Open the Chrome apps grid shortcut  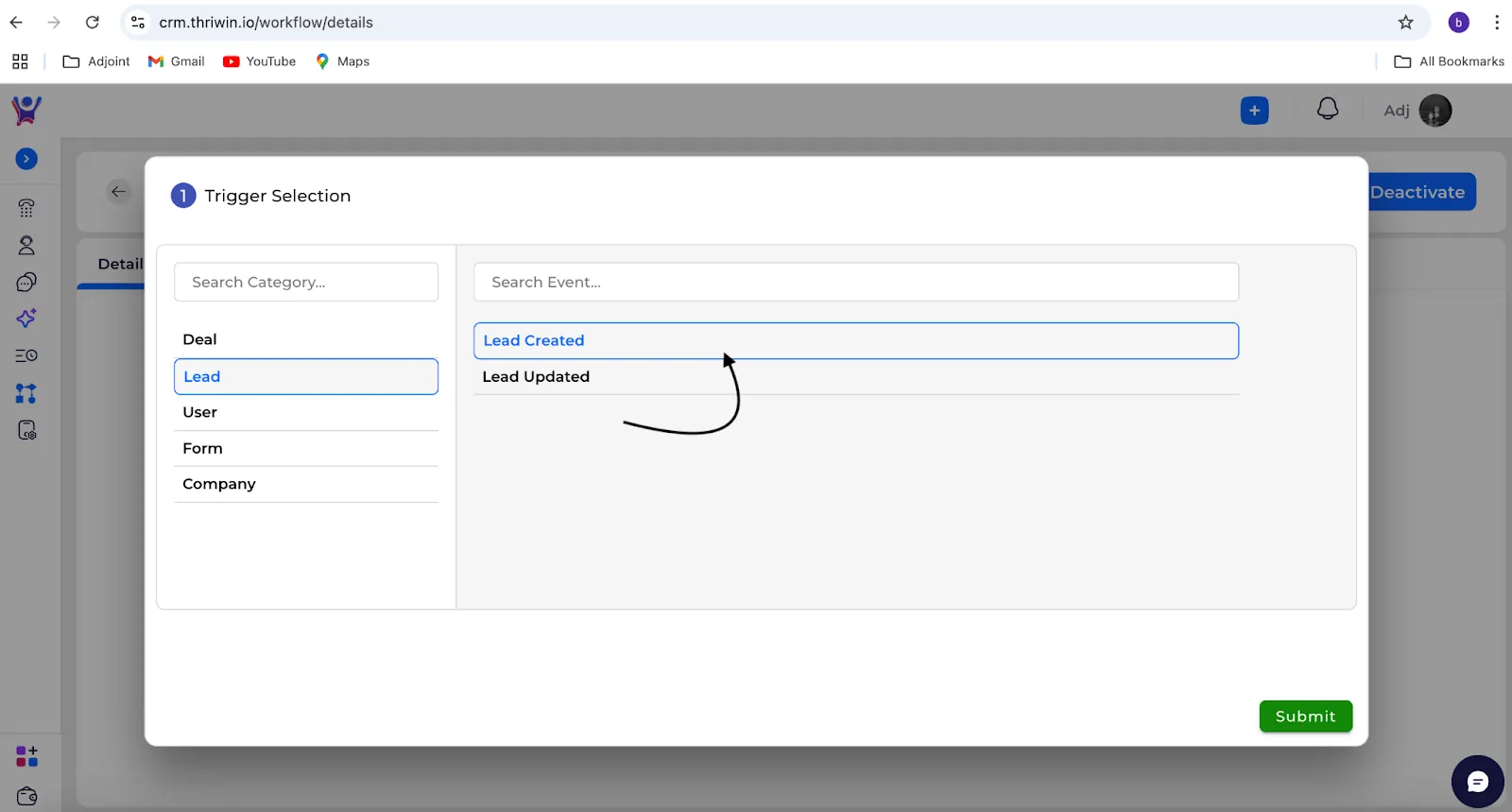tap(20, 61)
